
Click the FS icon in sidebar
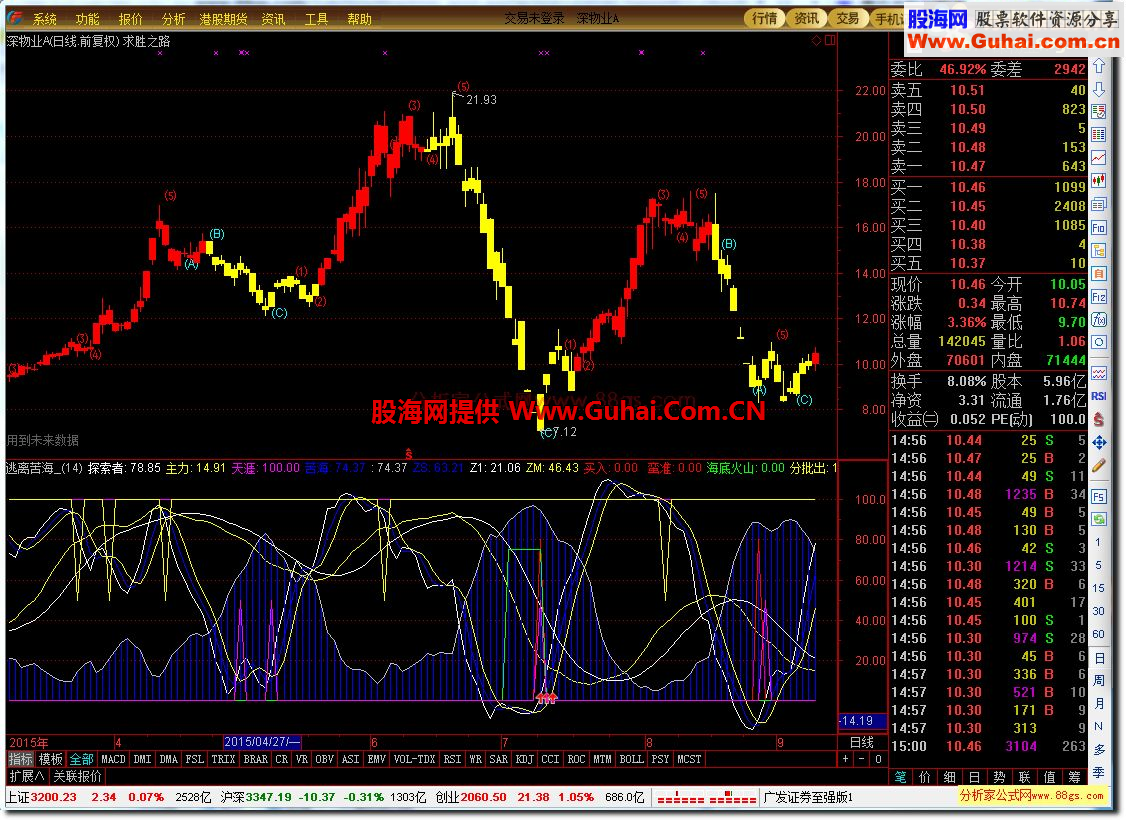point(1099,496)
